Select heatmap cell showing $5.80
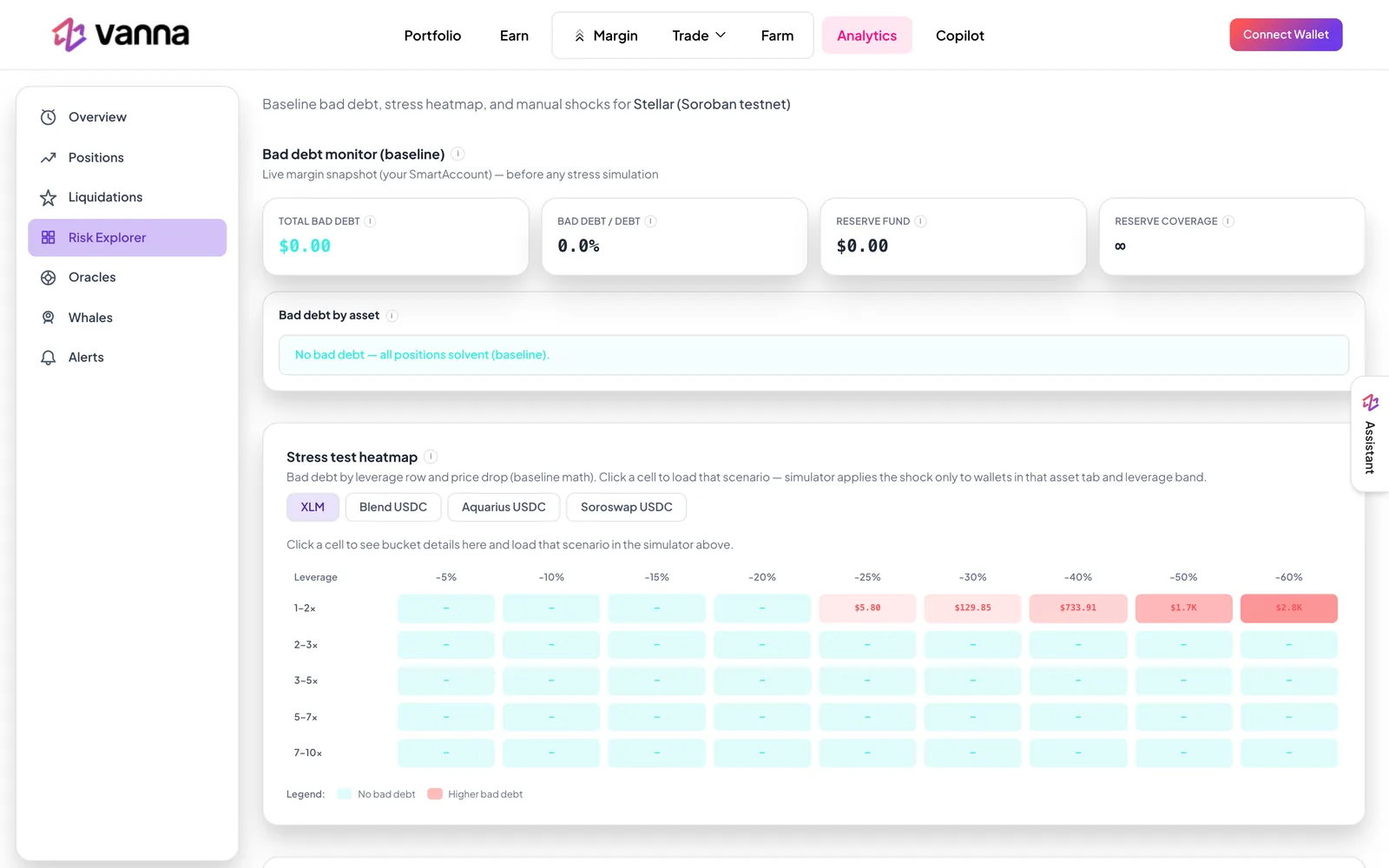The image size is (1389, 868). coord(867,608)
